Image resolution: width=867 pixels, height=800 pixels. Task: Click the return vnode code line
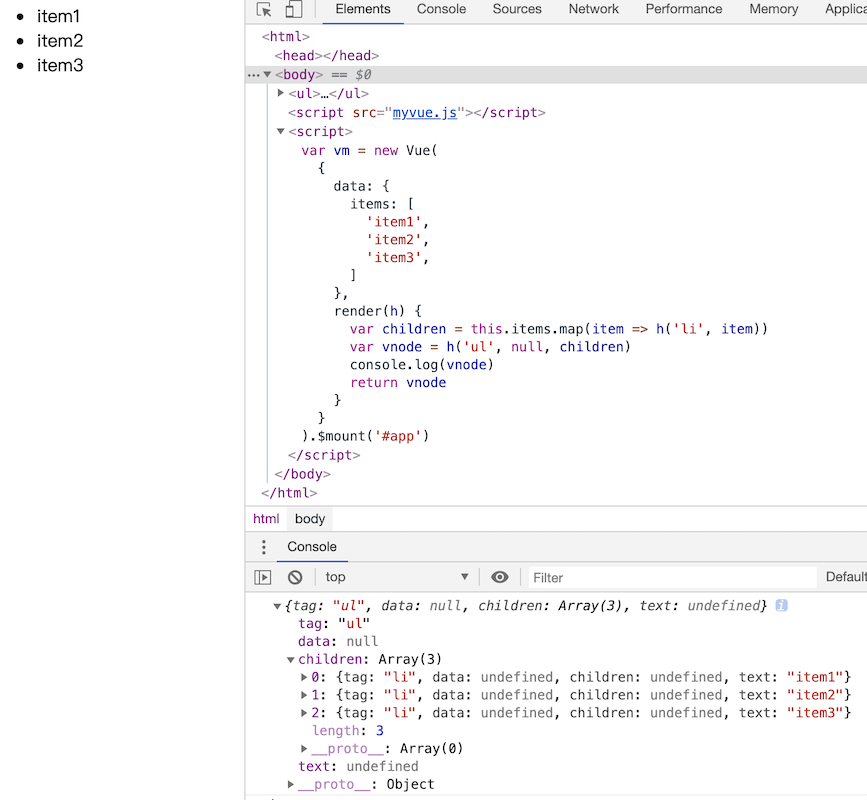tap(398, 383)
